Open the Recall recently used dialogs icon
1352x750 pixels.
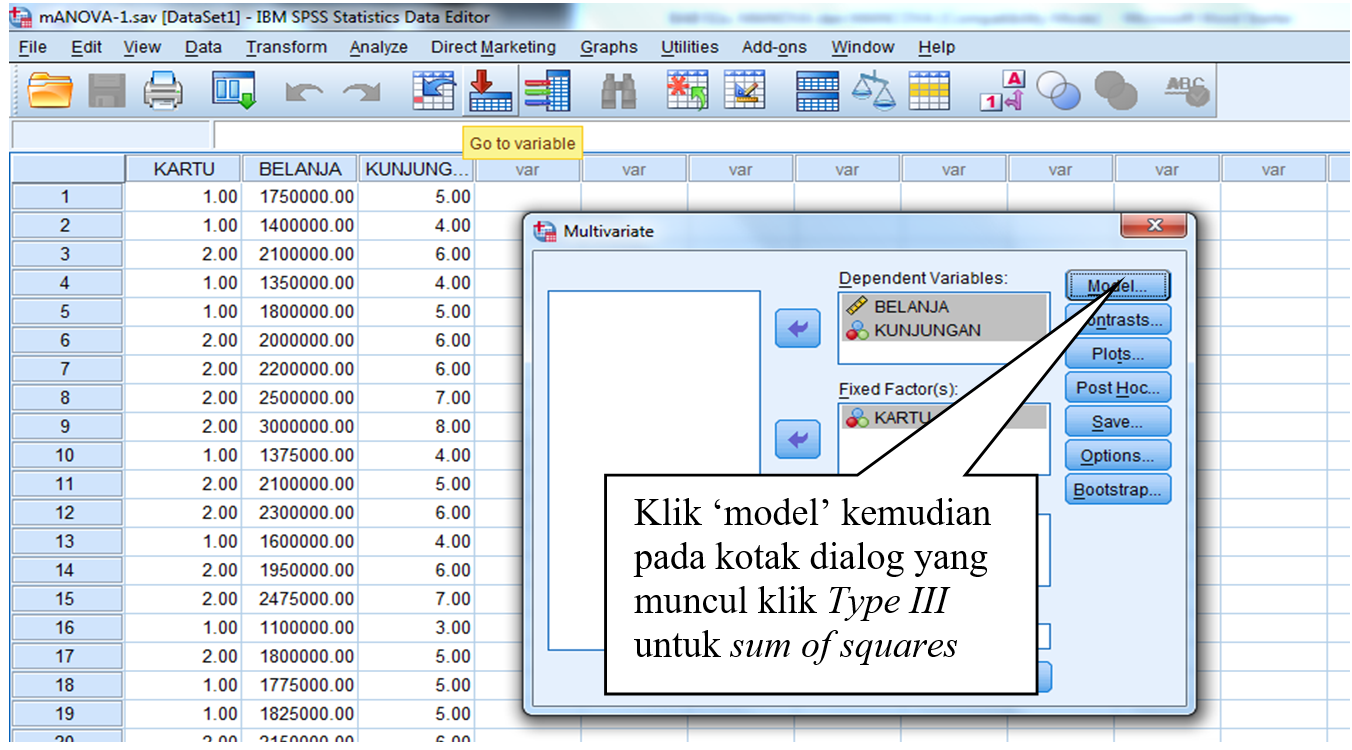coord(234,92)
